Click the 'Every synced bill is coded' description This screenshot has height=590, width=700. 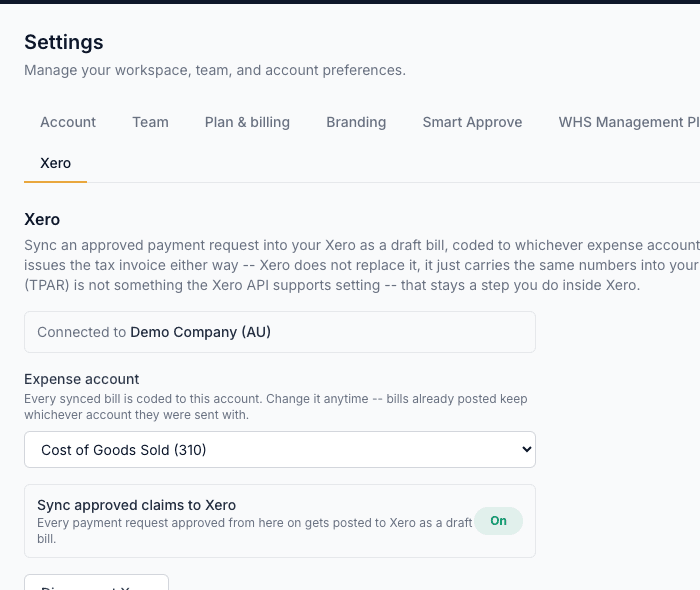click(275, 407)
